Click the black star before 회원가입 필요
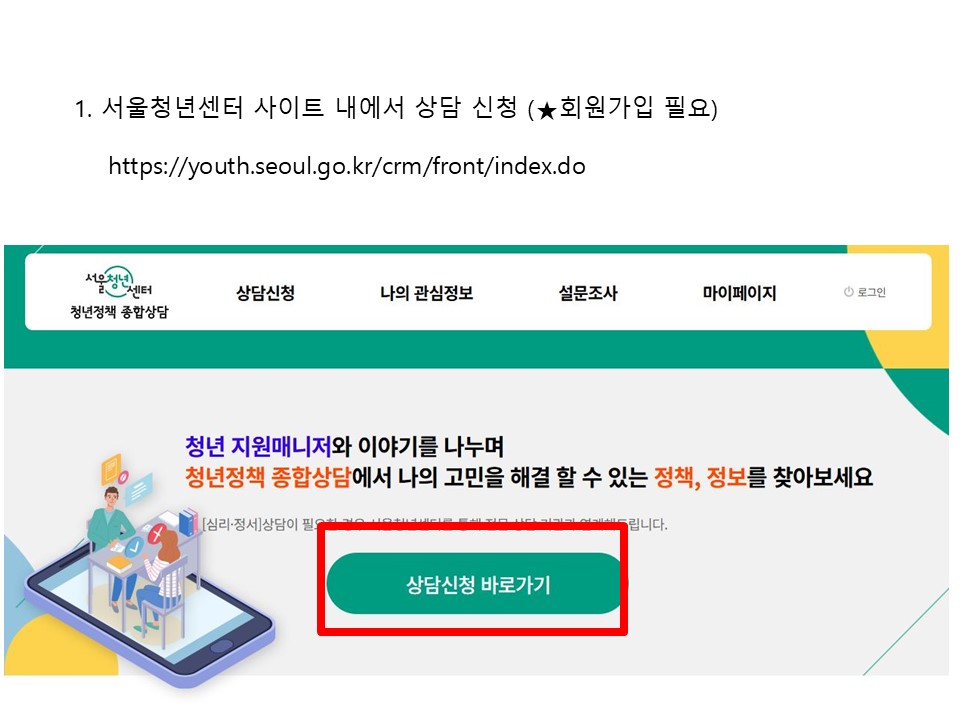The height and width of the screenshot is (720, 960). tap(547, 111)
